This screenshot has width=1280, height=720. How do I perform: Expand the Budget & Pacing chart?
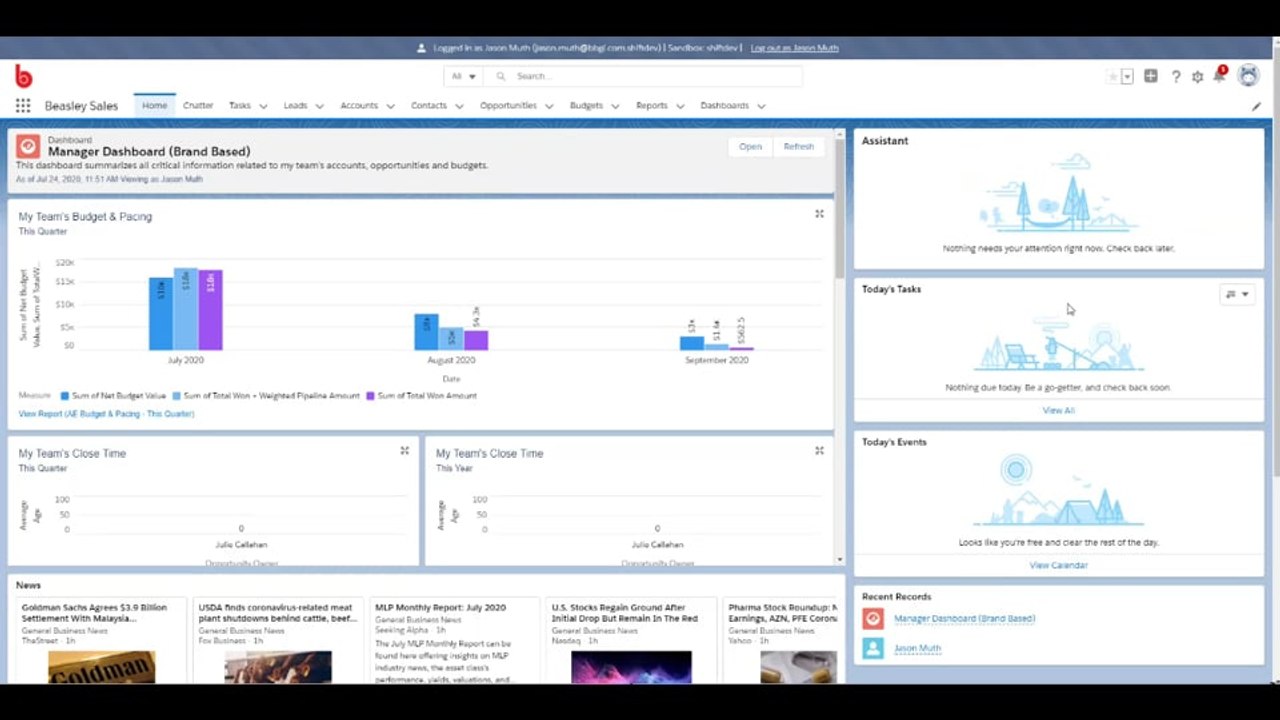pyautogui.click(x=819, y=213)
